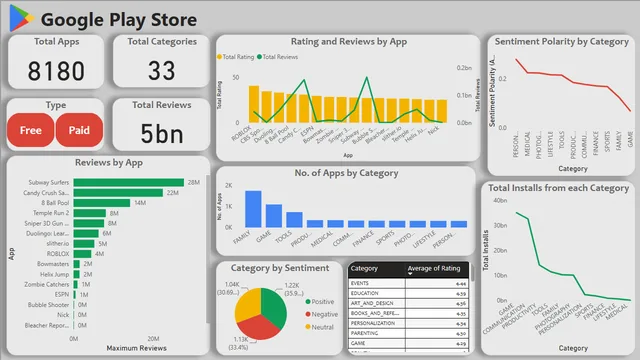
Task: Click the 1.22K (35.9...) pie label
Action: pyautogui.click(x=294, y=289)
